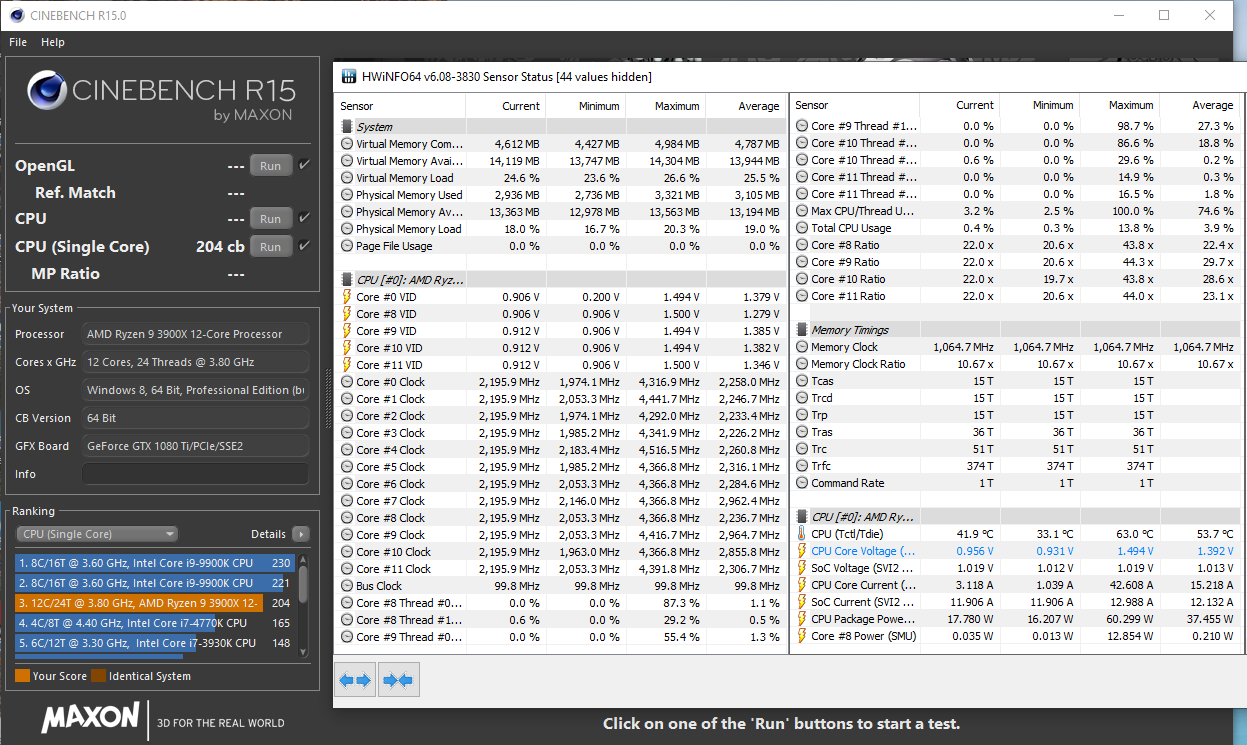Click the HWiNFO64 window title icon
Image resolution: width=1247 pixels, height=745 pixels.
[x=348, y=77]
